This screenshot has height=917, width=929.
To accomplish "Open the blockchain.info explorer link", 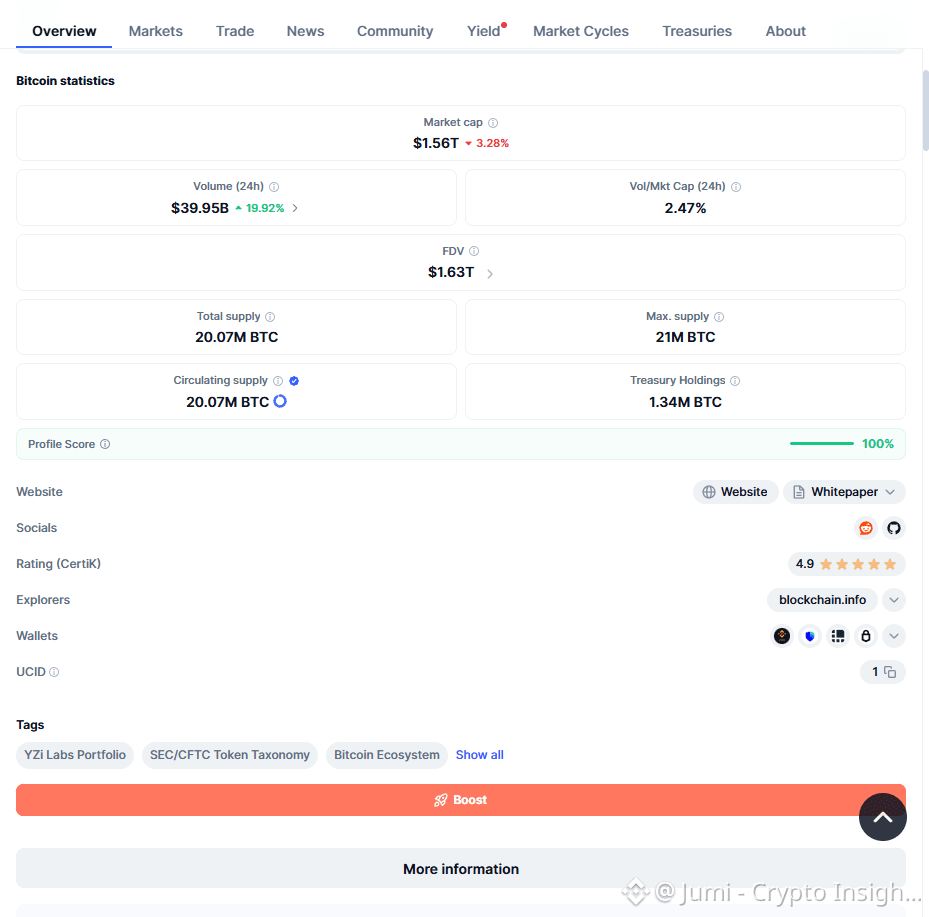I will (822, 600).
